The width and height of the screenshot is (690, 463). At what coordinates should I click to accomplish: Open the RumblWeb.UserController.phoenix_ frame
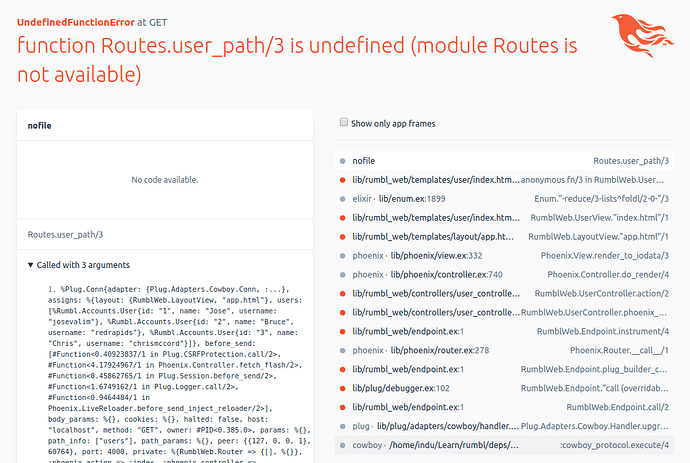pyautogui.click(x=504, y=312)
